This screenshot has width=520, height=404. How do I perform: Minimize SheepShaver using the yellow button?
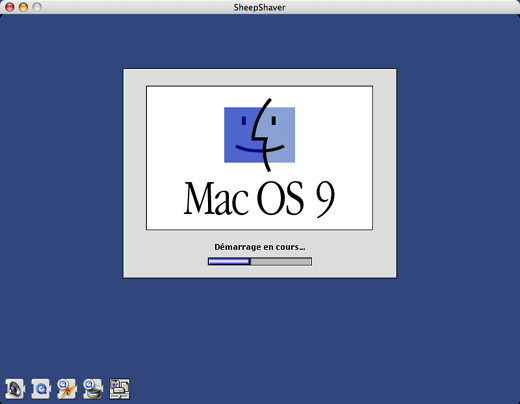click(x=23, y=7)
